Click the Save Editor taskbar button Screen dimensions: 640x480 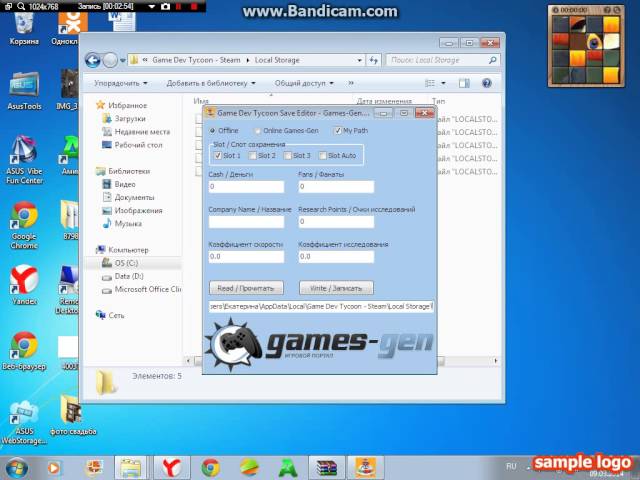tap(365, 468)
